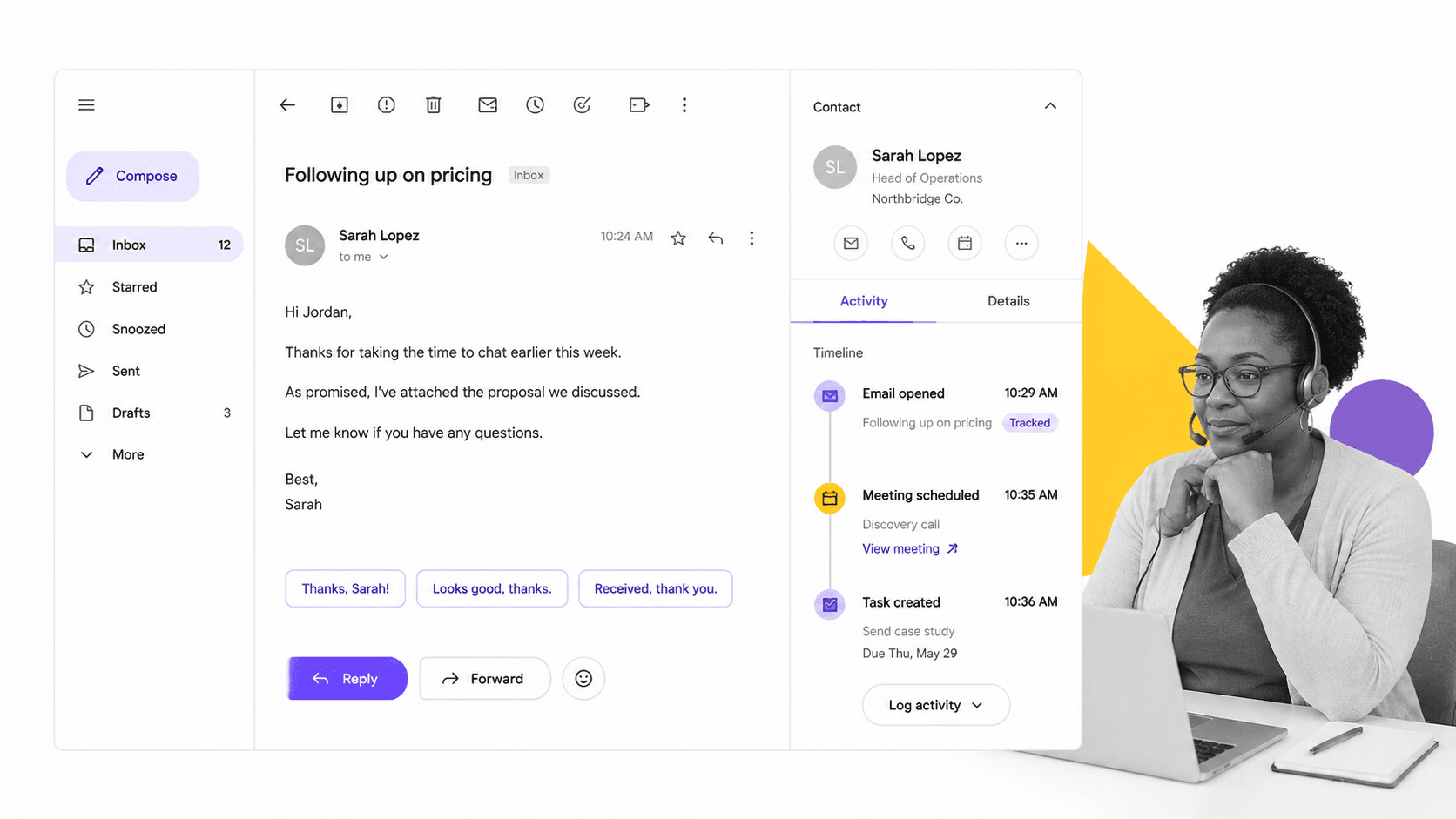Use smart reply 'Looks good, thanks.'
This screenshot has height=819, width=1456.
pos(492,588)
